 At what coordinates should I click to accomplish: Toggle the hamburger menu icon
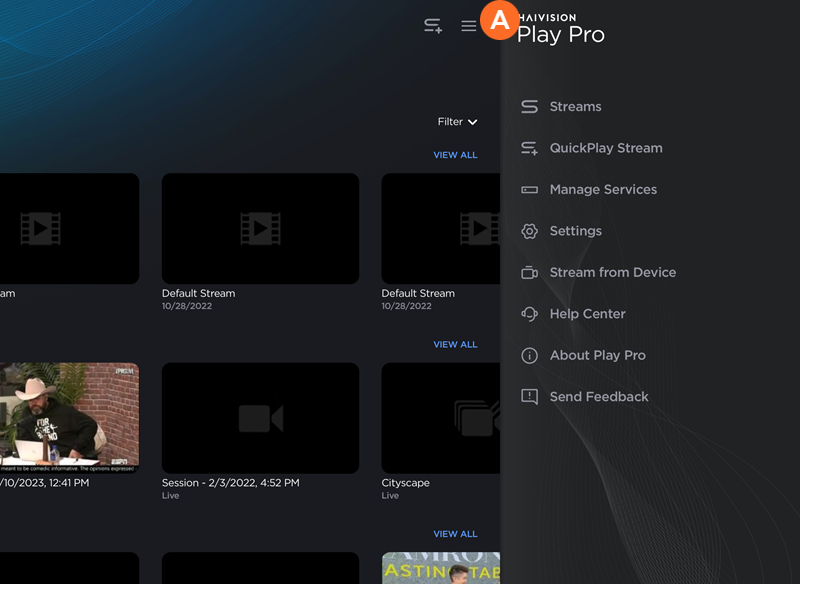[468, 26]
